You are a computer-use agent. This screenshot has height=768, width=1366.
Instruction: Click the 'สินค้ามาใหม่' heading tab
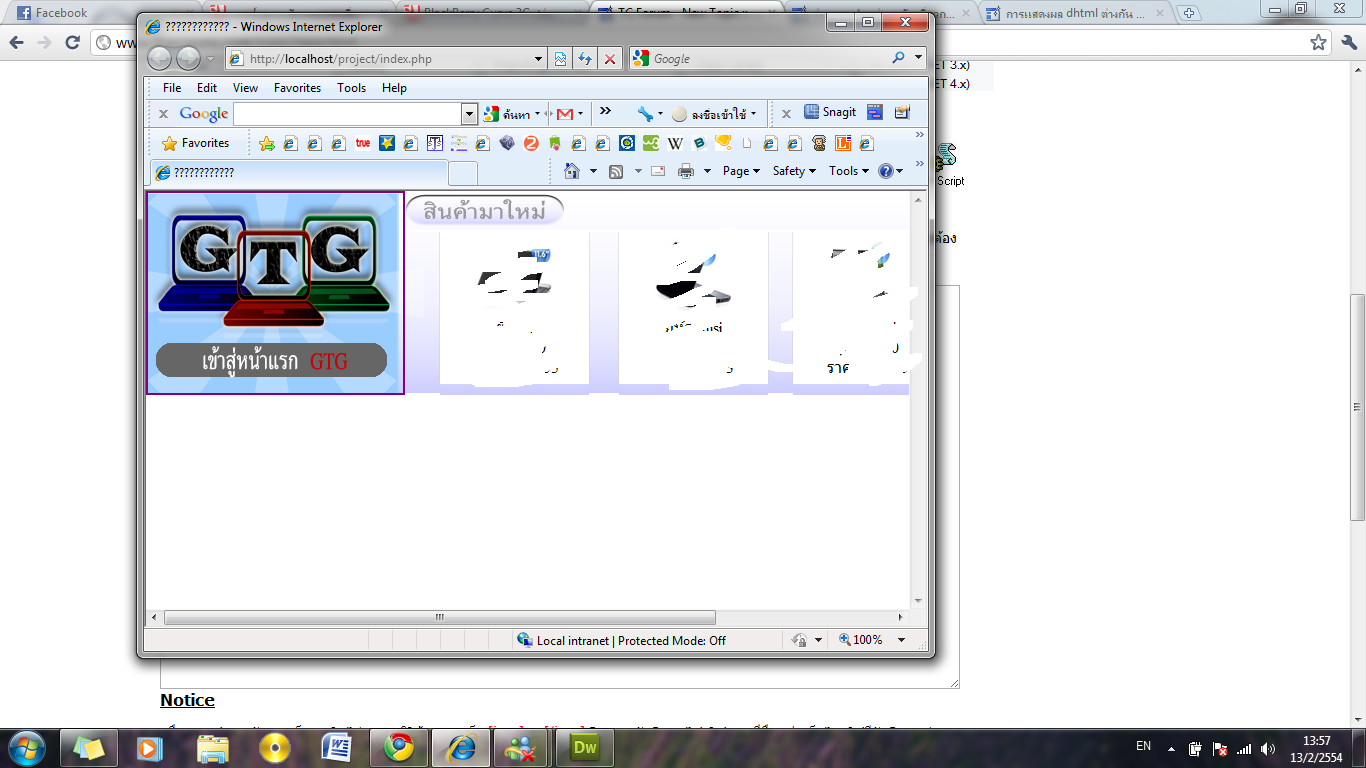tap(484, 211)
